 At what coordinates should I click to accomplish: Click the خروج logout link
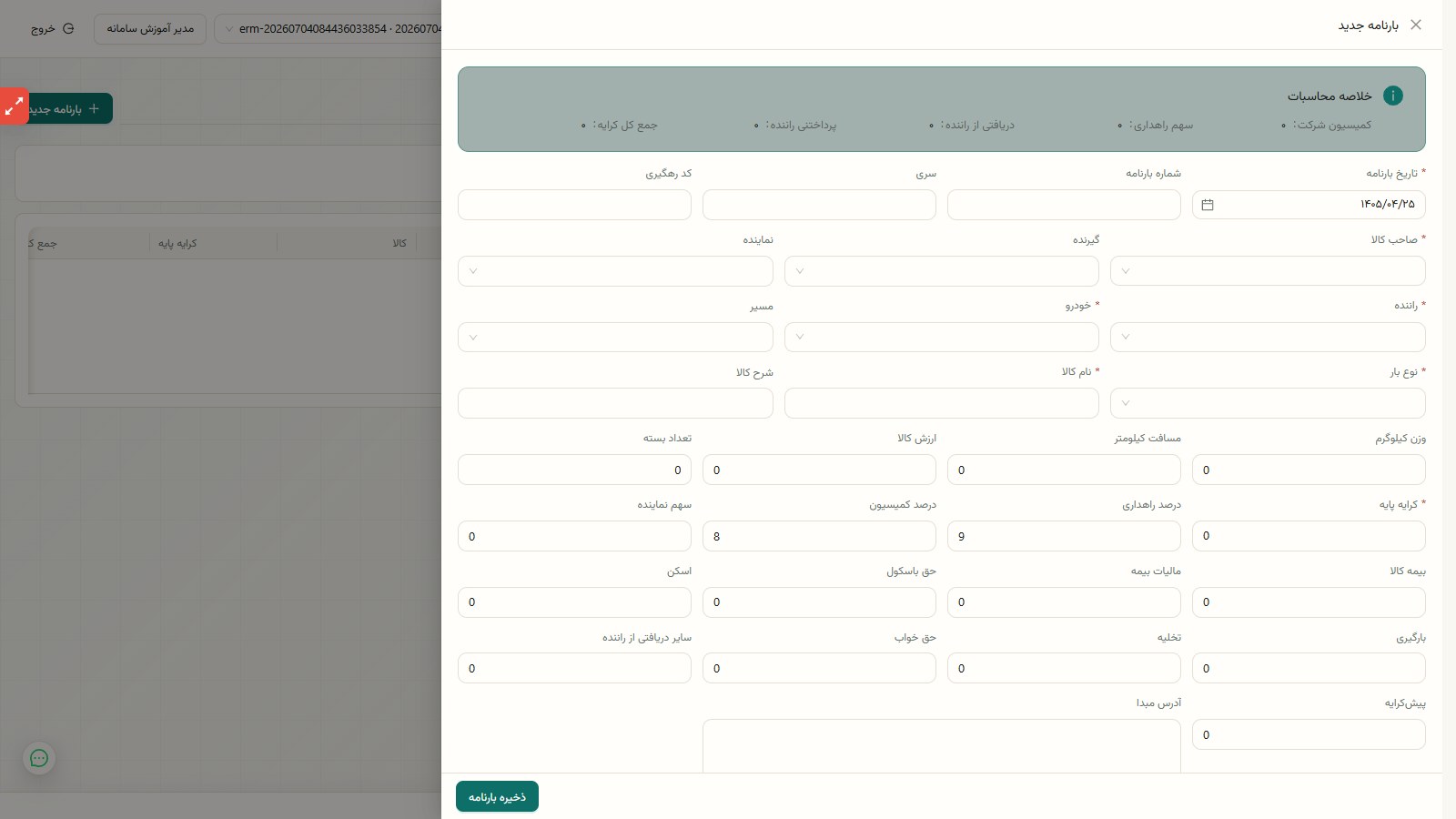coord(52,28)
